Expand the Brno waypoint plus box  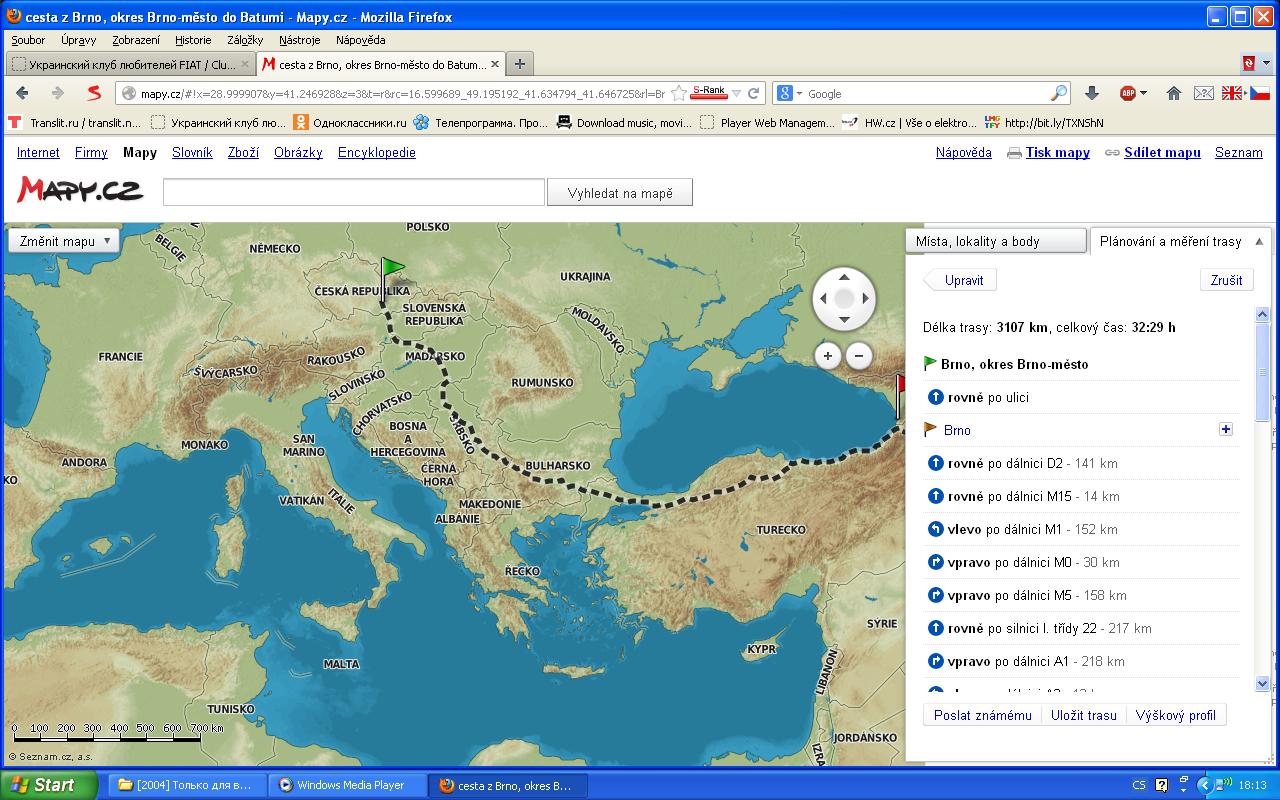(1226, 430)
